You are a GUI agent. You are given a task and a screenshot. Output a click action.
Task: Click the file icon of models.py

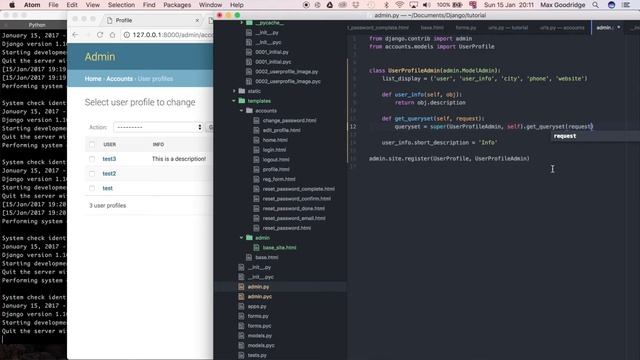click(241, 336)
